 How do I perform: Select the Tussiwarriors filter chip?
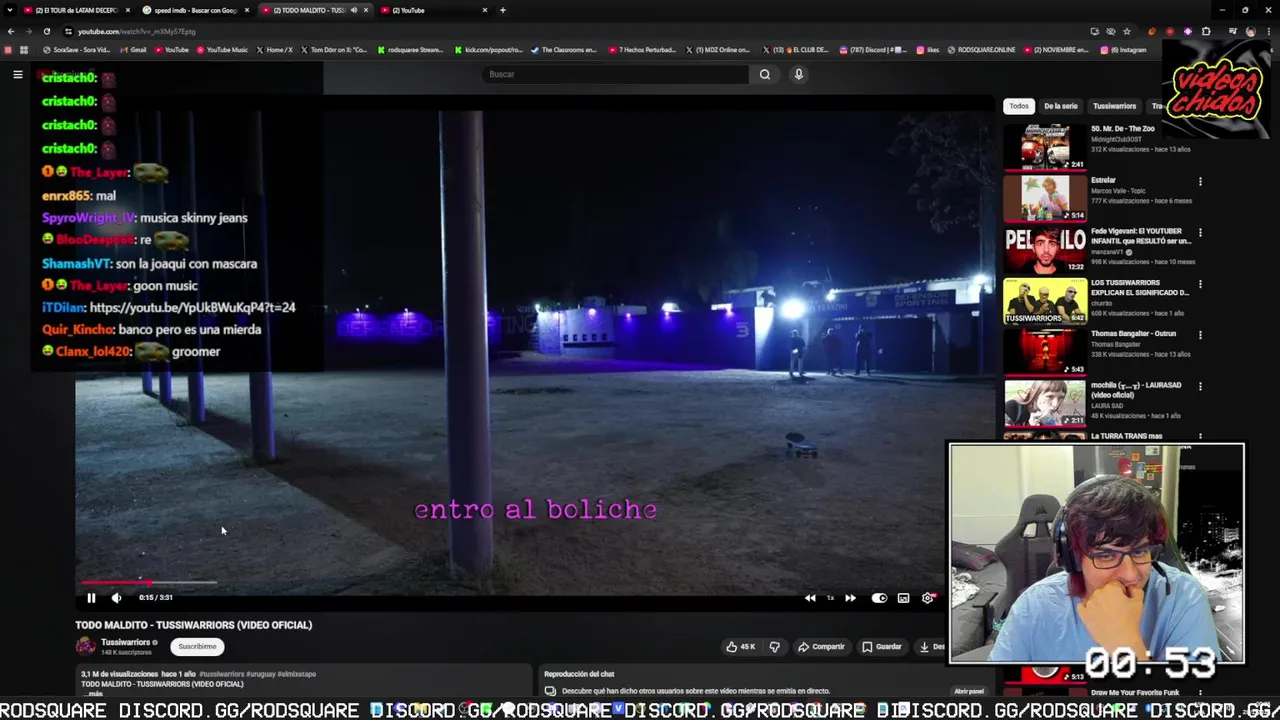point(1114,106)
